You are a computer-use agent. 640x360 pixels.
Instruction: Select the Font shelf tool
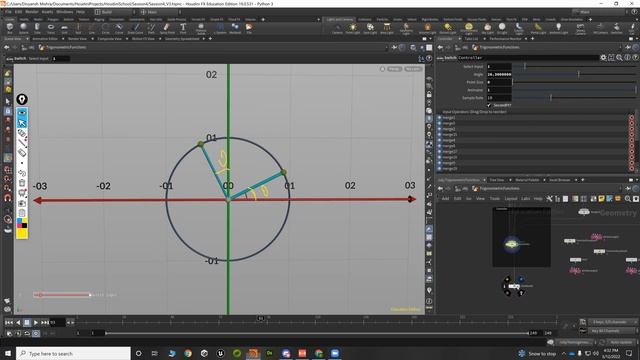pos(183,28)
